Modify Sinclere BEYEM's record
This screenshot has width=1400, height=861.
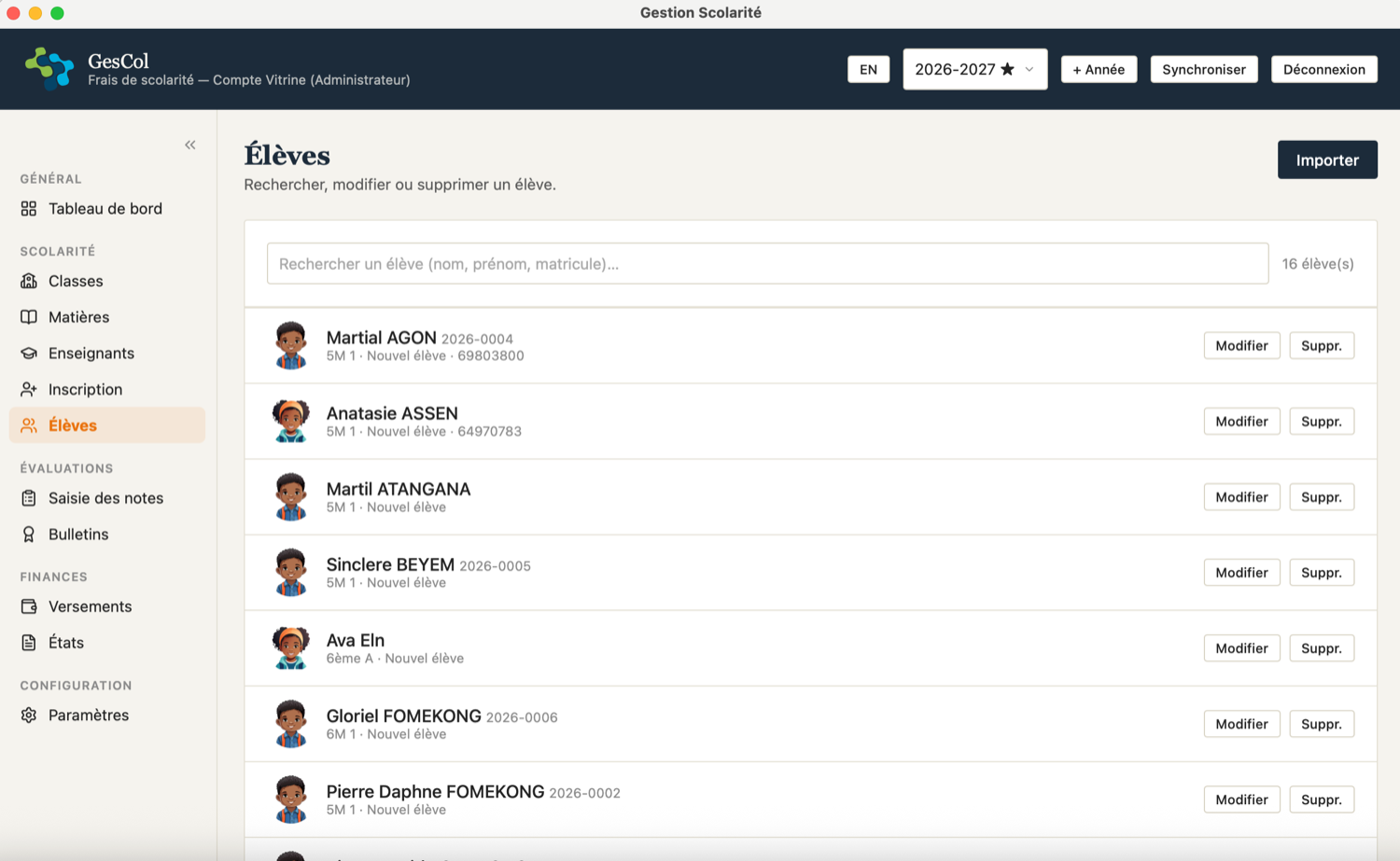click(x=1241, y=572)
